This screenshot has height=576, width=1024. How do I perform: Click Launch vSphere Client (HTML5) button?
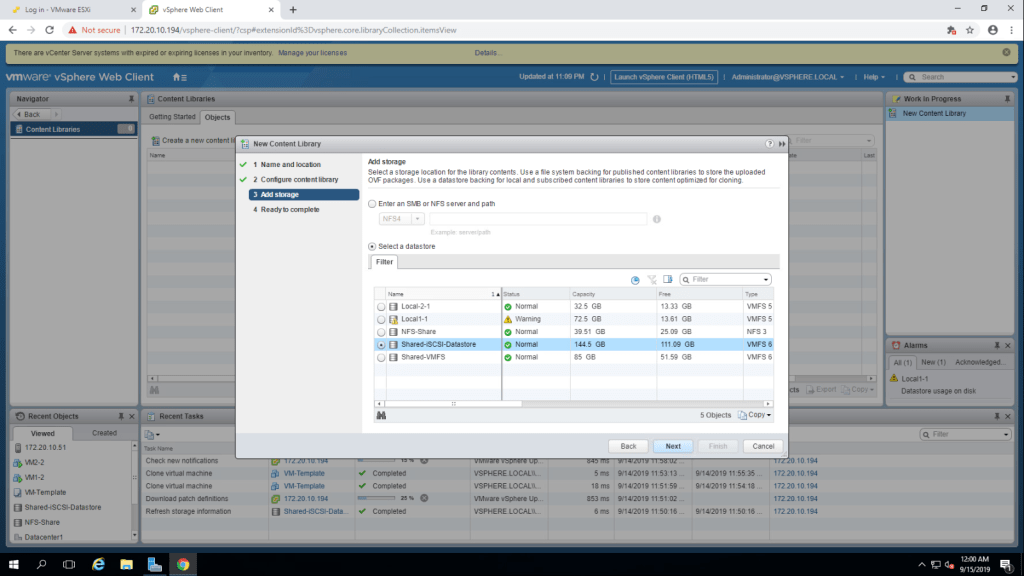[664, 77]
